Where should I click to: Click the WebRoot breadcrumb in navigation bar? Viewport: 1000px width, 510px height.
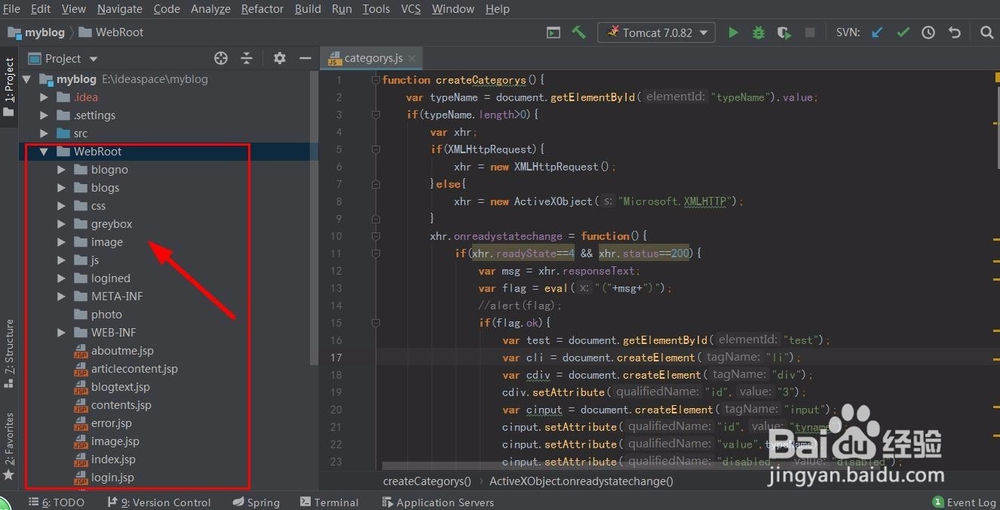tap(111, 33)
